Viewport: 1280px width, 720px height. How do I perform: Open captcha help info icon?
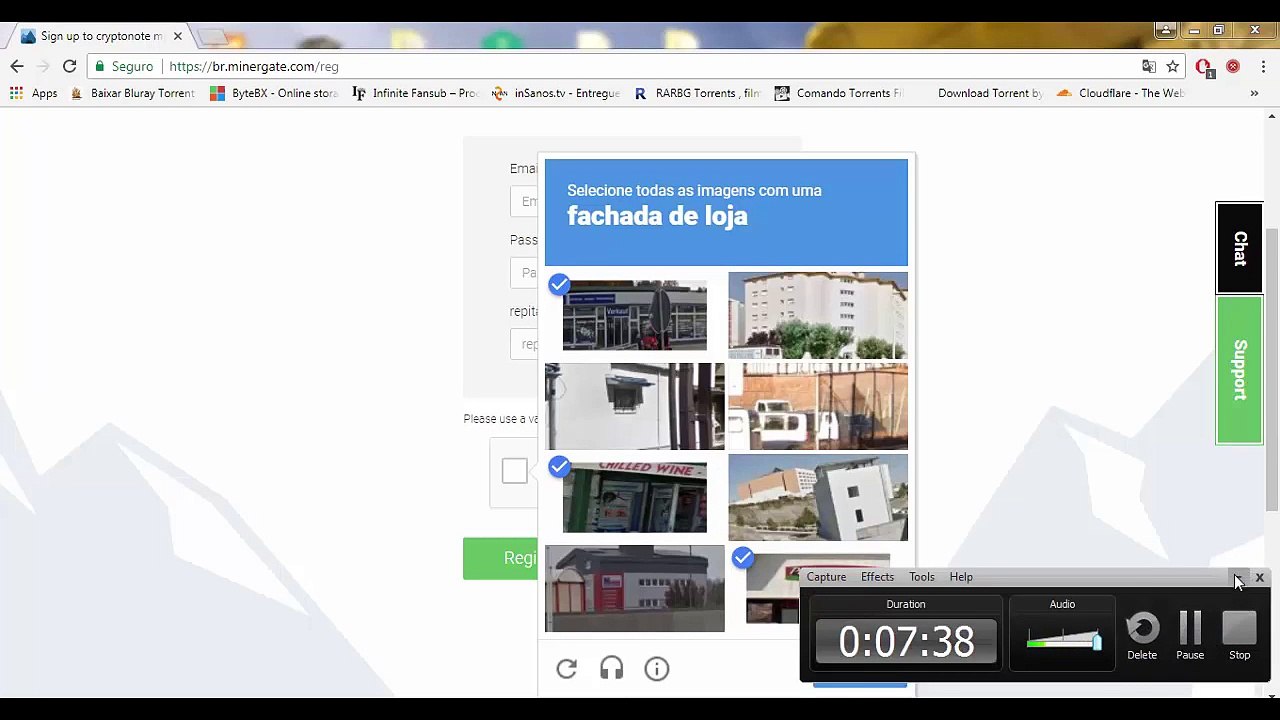coord(657,669)
